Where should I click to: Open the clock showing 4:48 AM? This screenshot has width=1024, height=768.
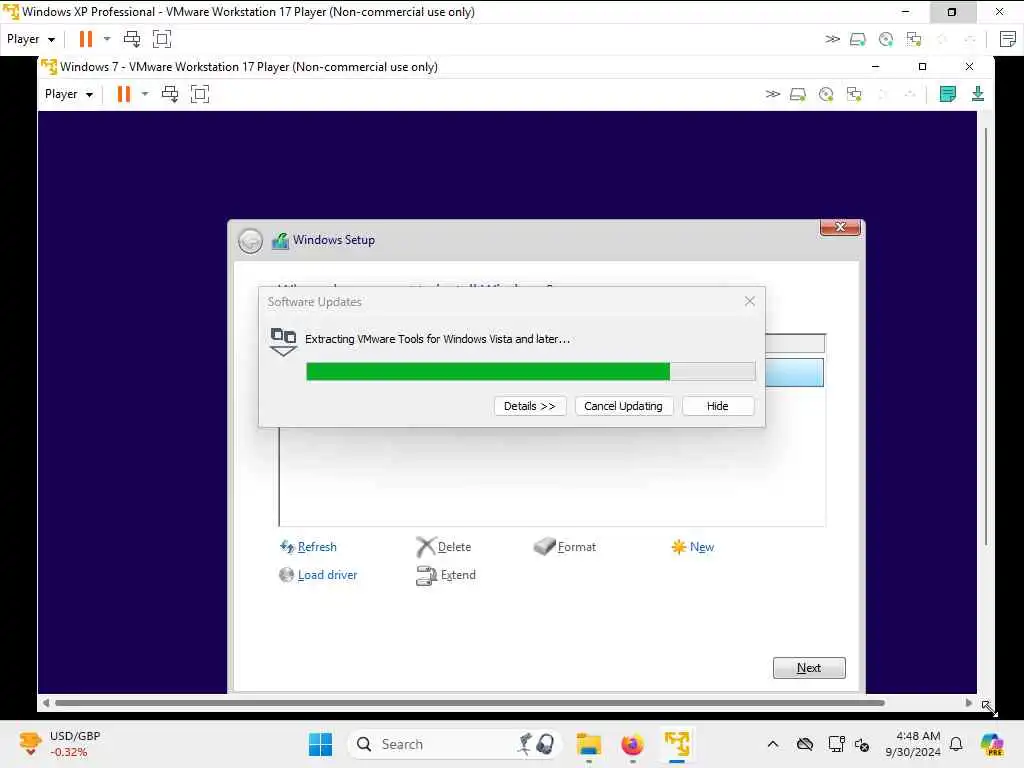point(913,744)
